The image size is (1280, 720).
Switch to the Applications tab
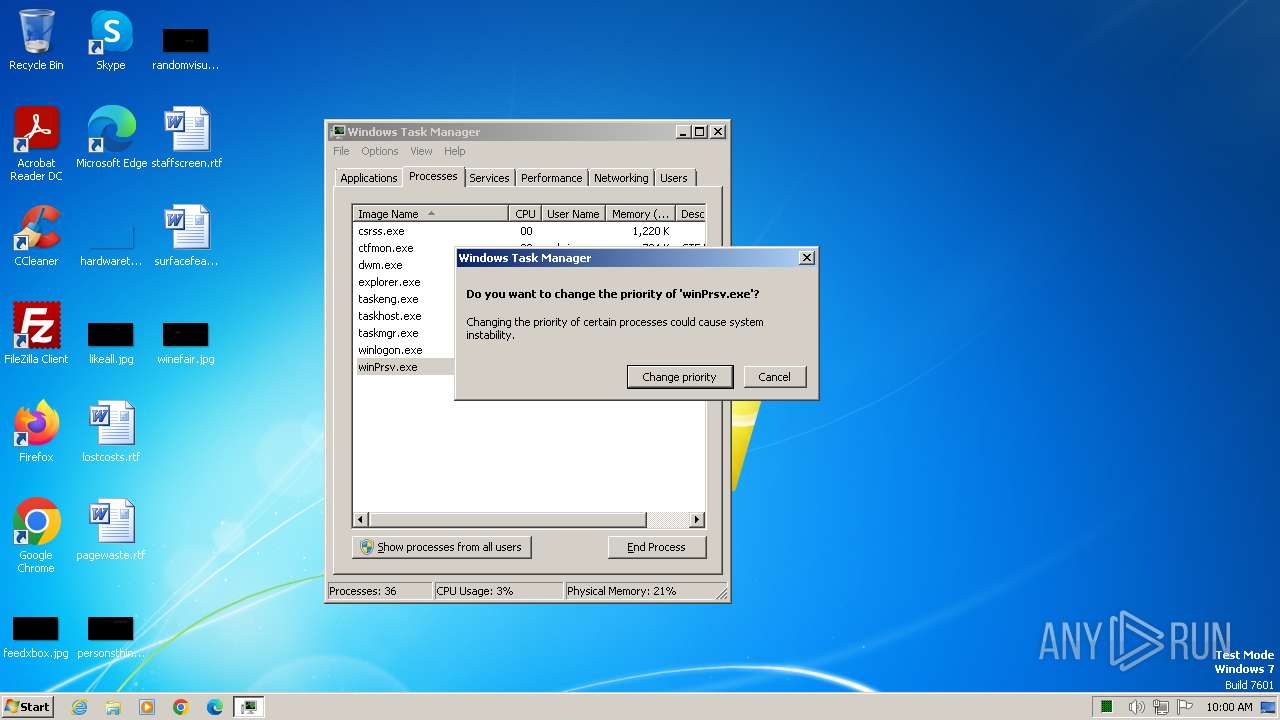[x=368, y=178]
